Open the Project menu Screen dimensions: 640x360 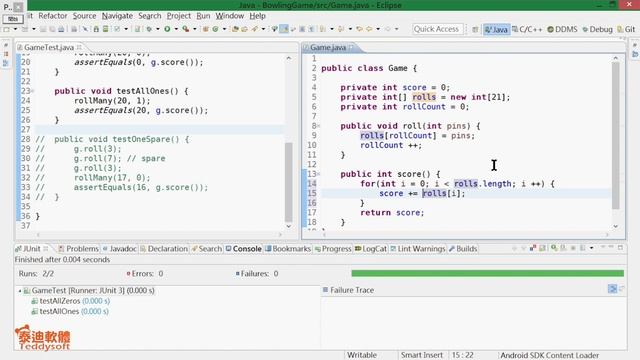pos(179,16)
